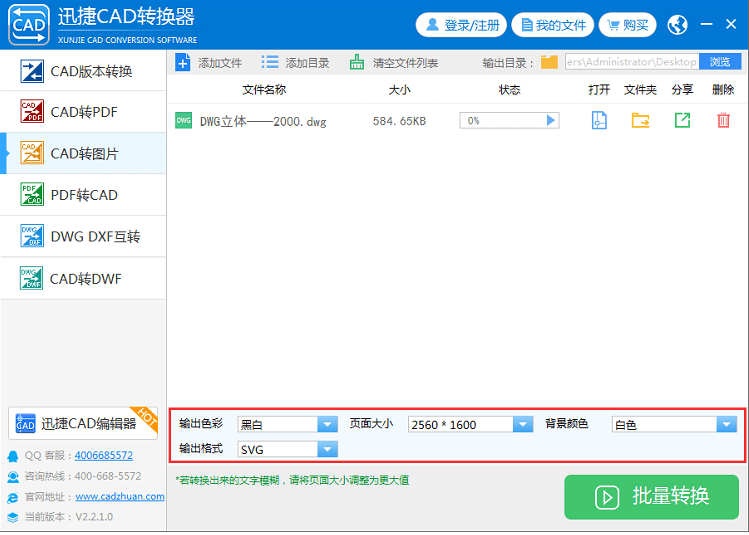Click the output directory path field
Image resolution: width=749 pixels, height=535 pixels.
[631, 62]
